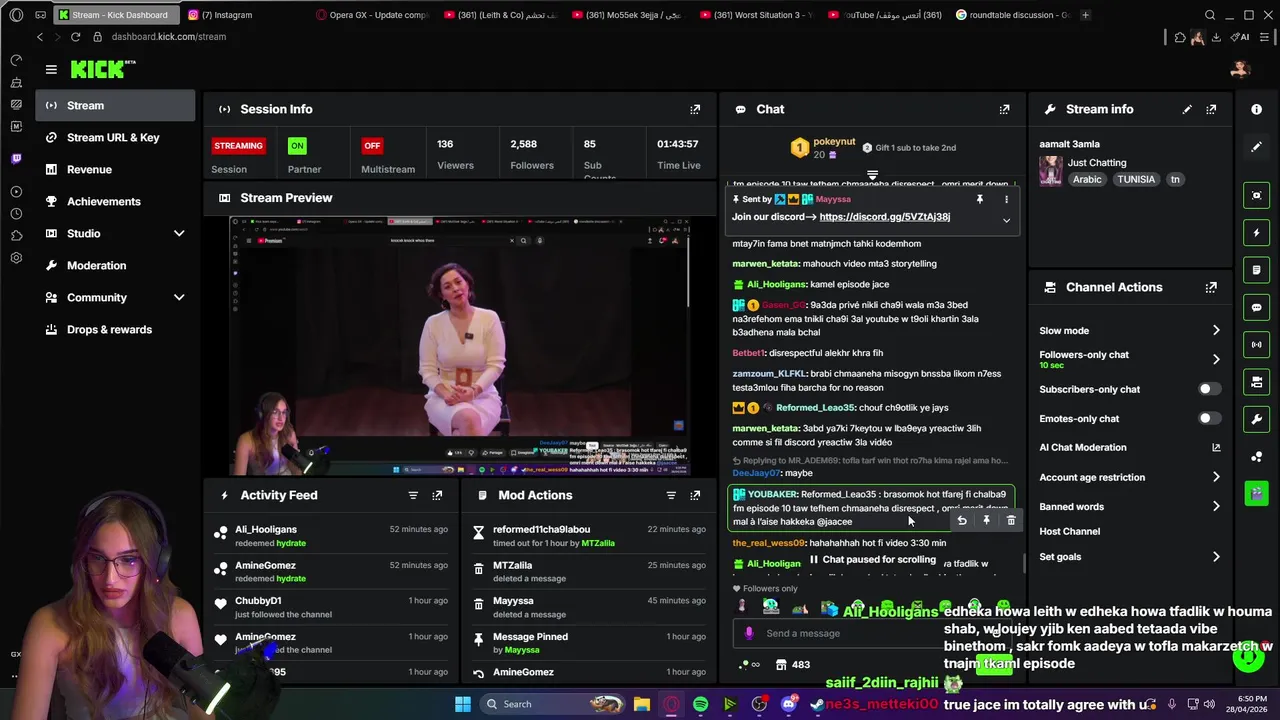Filter the Mod Actions list
Screen dimensions: 1280x720
pyautogui.click(x=671, y=495)
